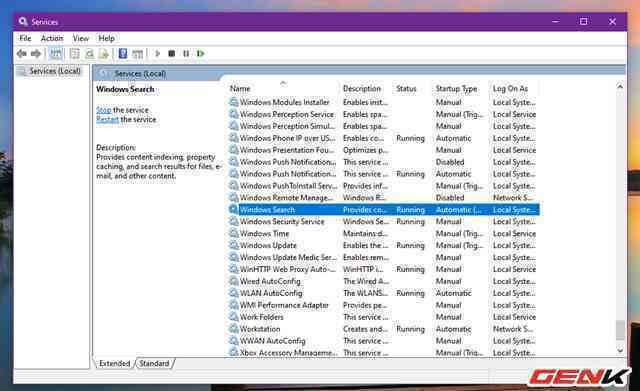The width and height of the screenshot is (640, 391).
Task: Sort by the Name column header
Action: tap(283, 89)
